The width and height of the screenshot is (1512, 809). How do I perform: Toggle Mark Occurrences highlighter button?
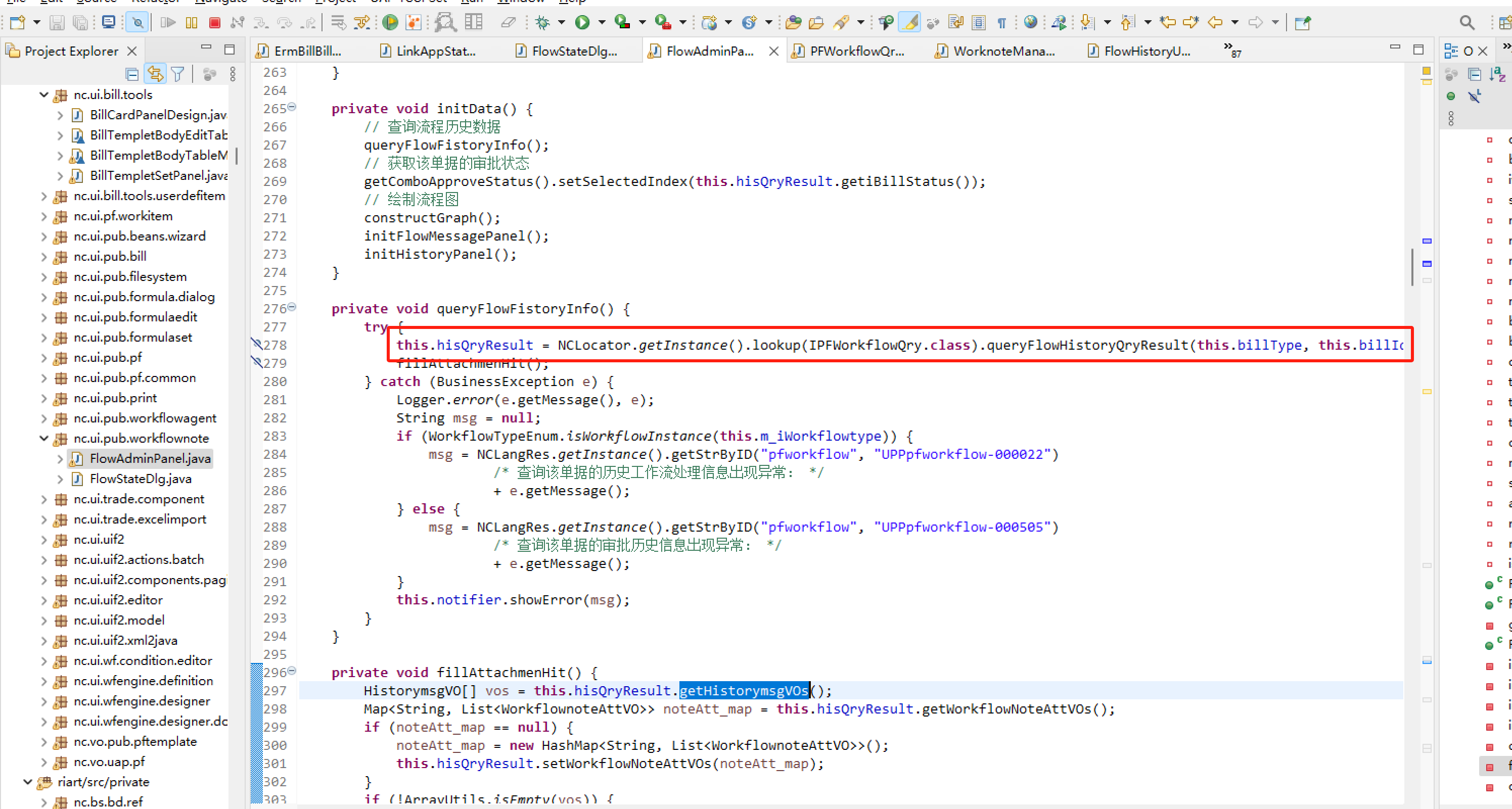coord(909,23)
